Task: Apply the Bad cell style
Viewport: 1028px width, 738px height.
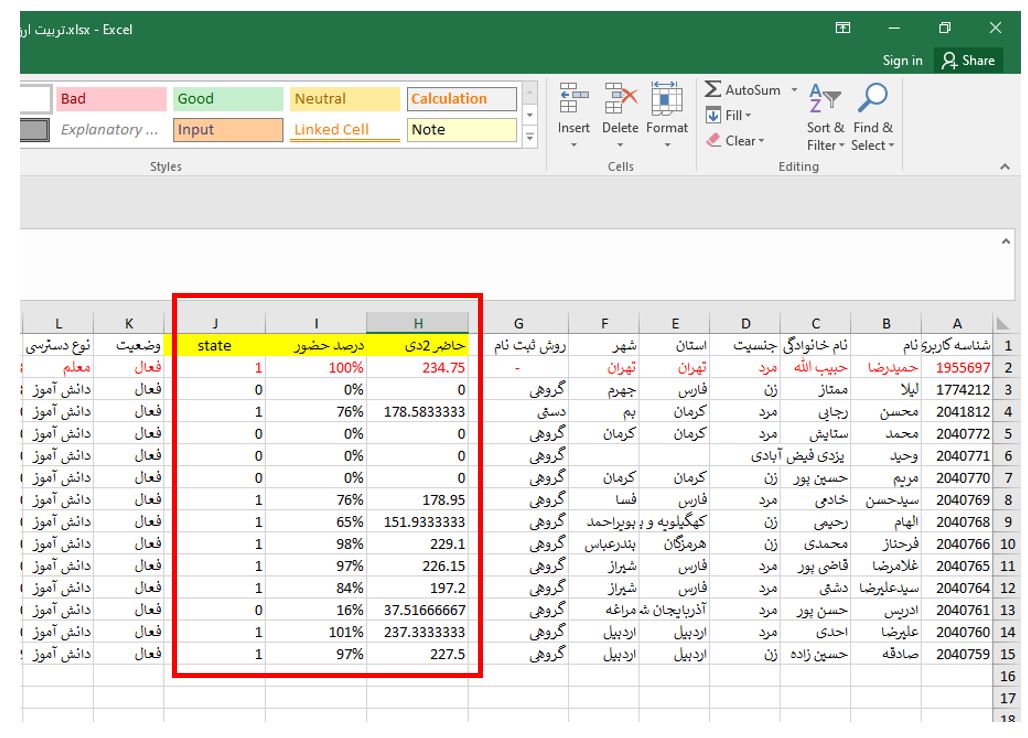Action: [x=111, y=99]
